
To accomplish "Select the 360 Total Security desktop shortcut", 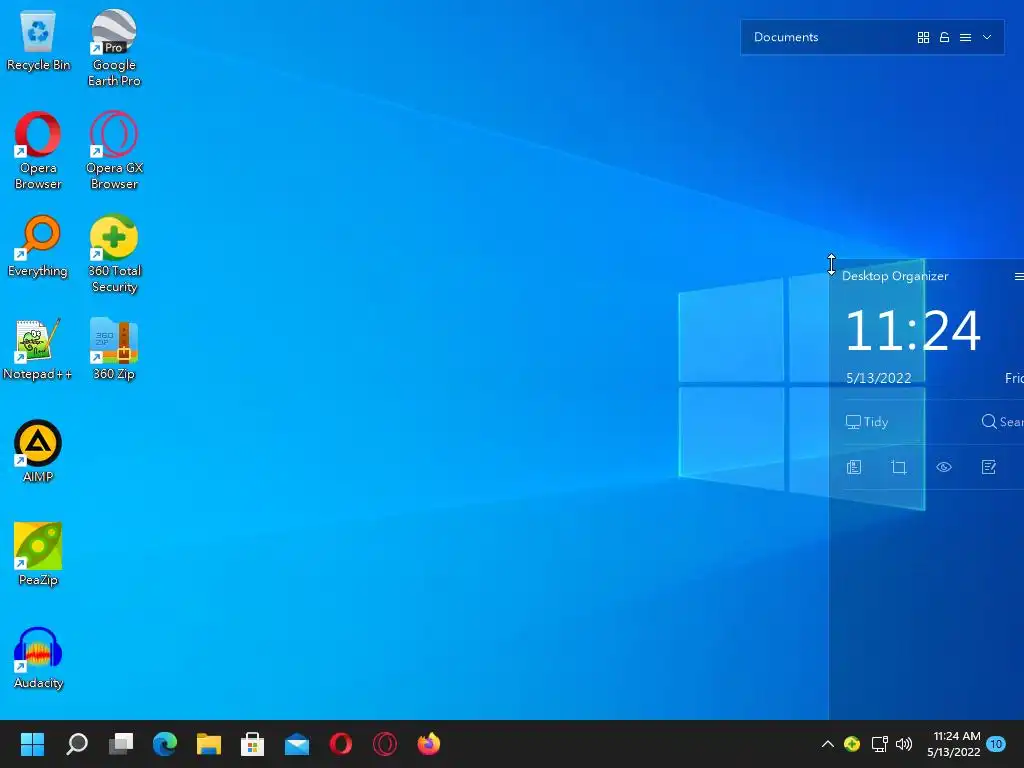I will (114, 253).
